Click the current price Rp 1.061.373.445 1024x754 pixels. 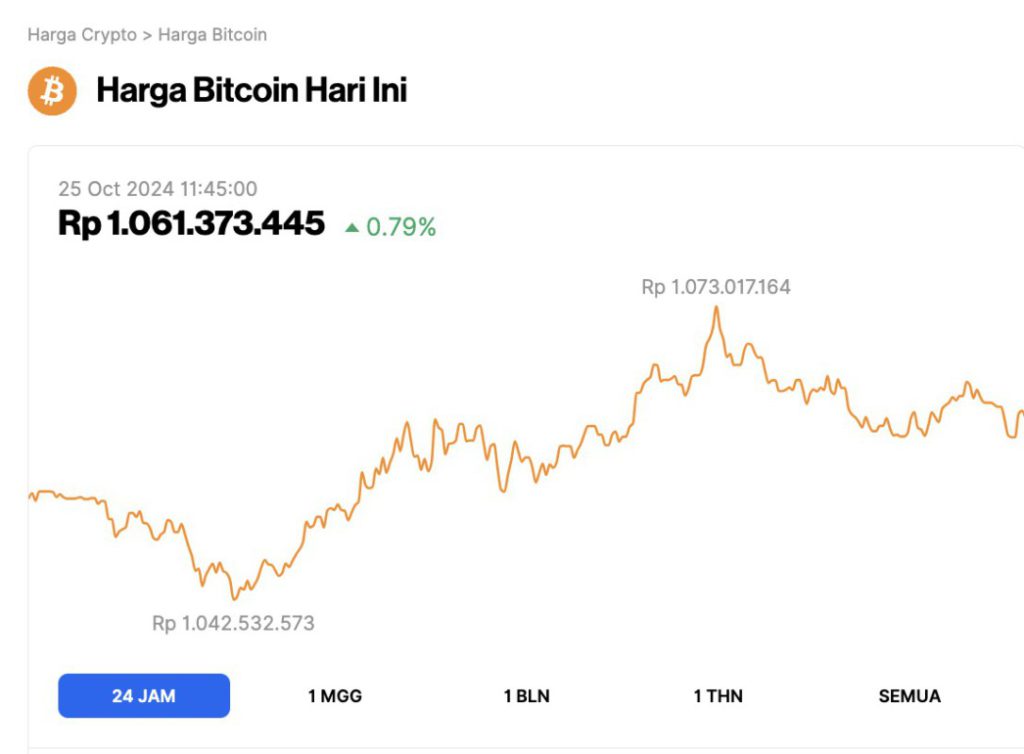click(x=191, y=223)
